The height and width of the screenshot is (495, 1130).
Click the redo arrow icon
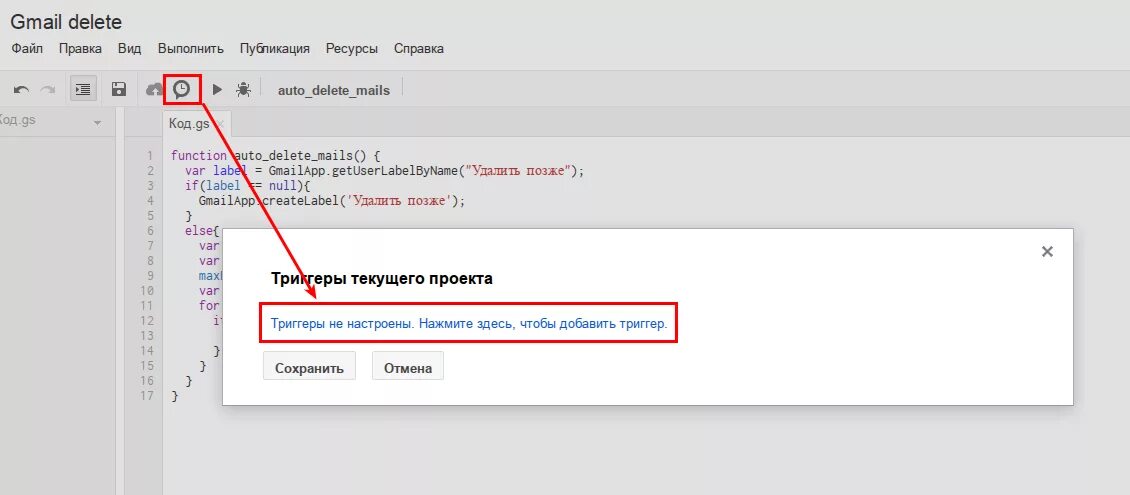click(48, 90)
